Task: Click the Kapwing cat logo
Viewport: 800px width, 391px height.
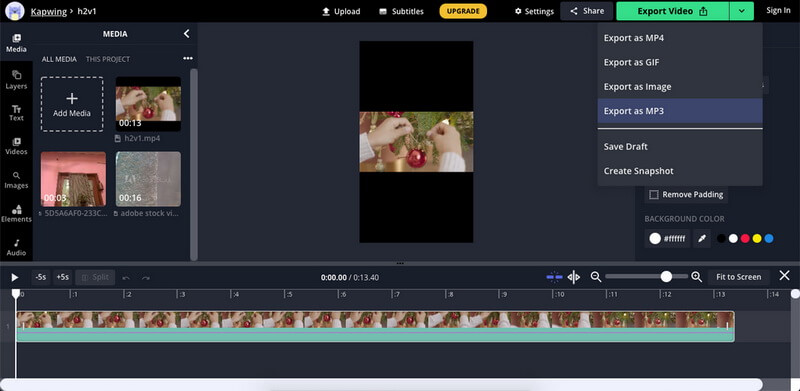Action: tap(16, 11)
